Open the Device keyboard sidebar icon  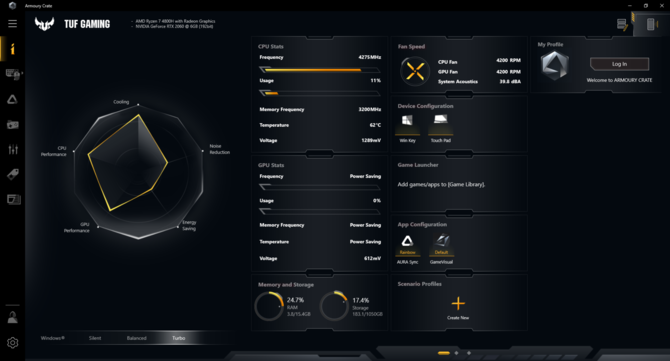(x=13, y=74)
